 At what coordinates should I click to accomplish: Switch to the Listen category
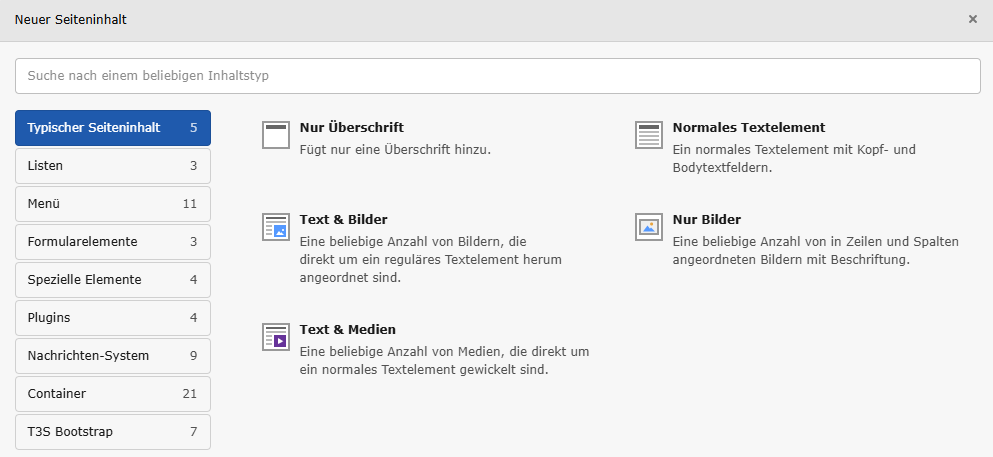[x=113, y=166]
